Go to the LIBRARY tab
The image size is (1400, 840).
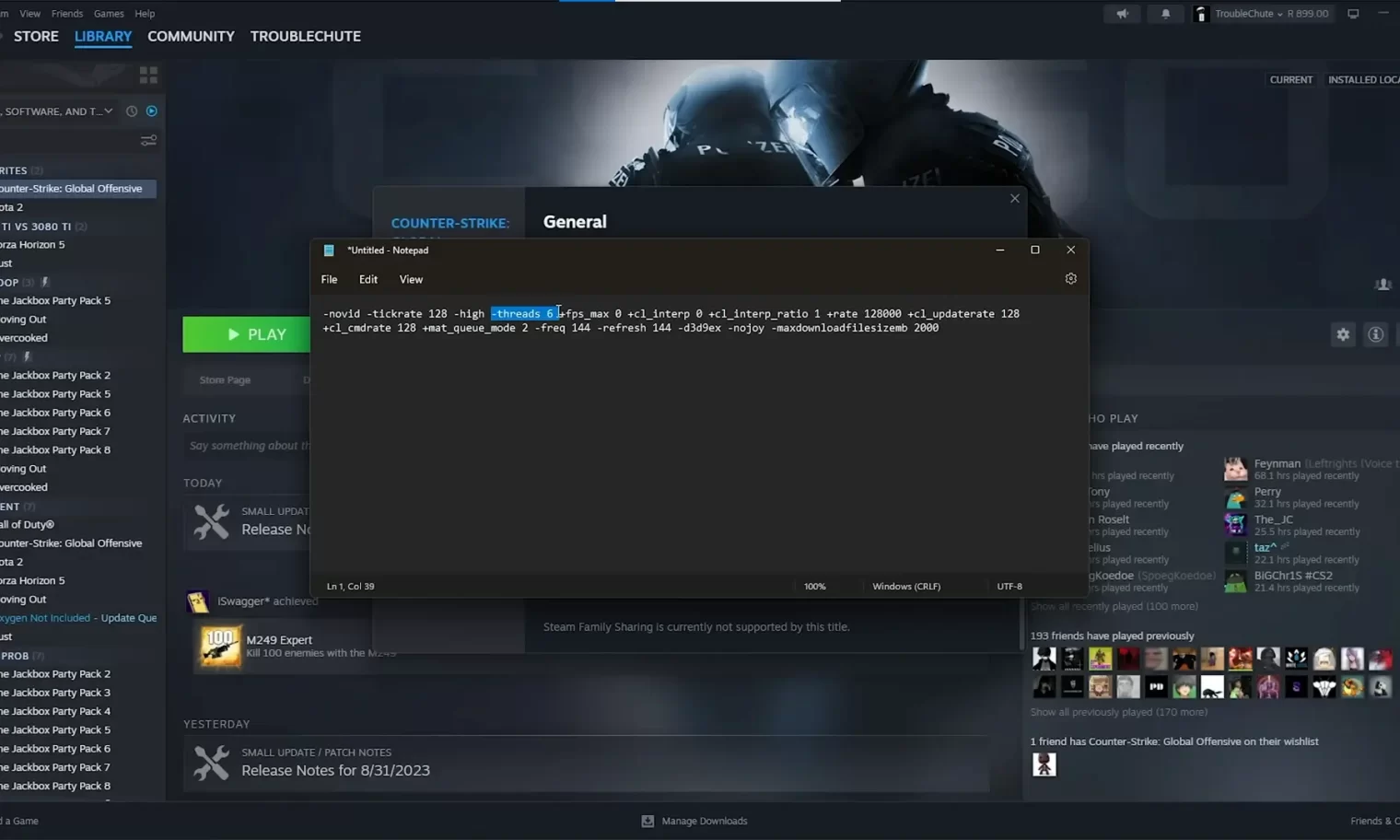[103, 36]
